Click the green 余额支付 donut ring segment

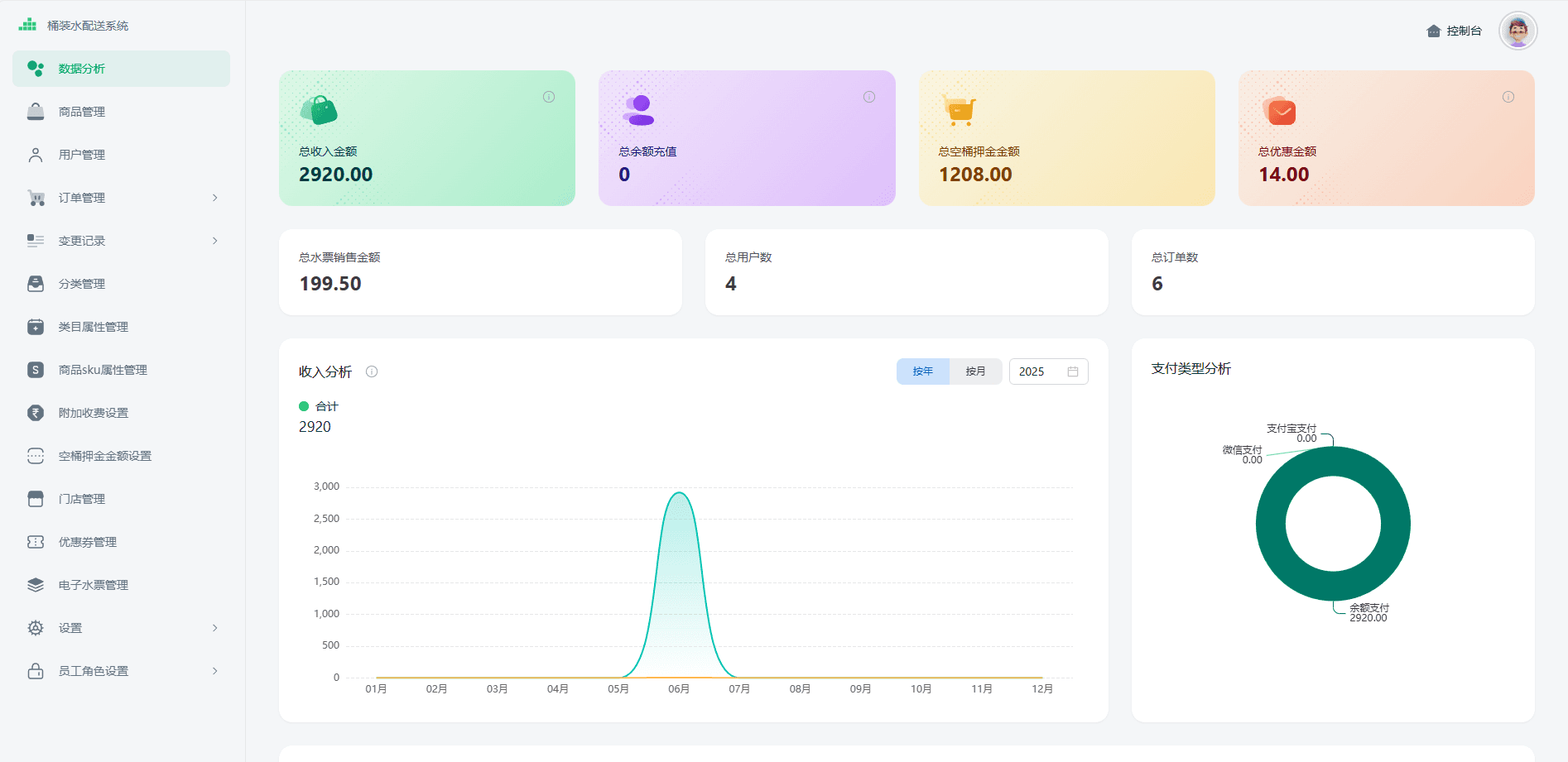point(1270,524)
